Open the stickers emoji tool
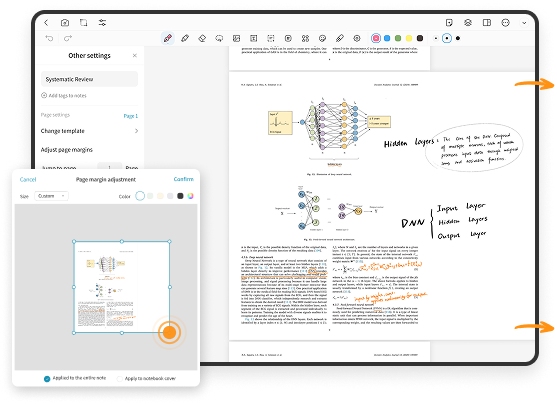The image size is (557, 404). point(323,38)
